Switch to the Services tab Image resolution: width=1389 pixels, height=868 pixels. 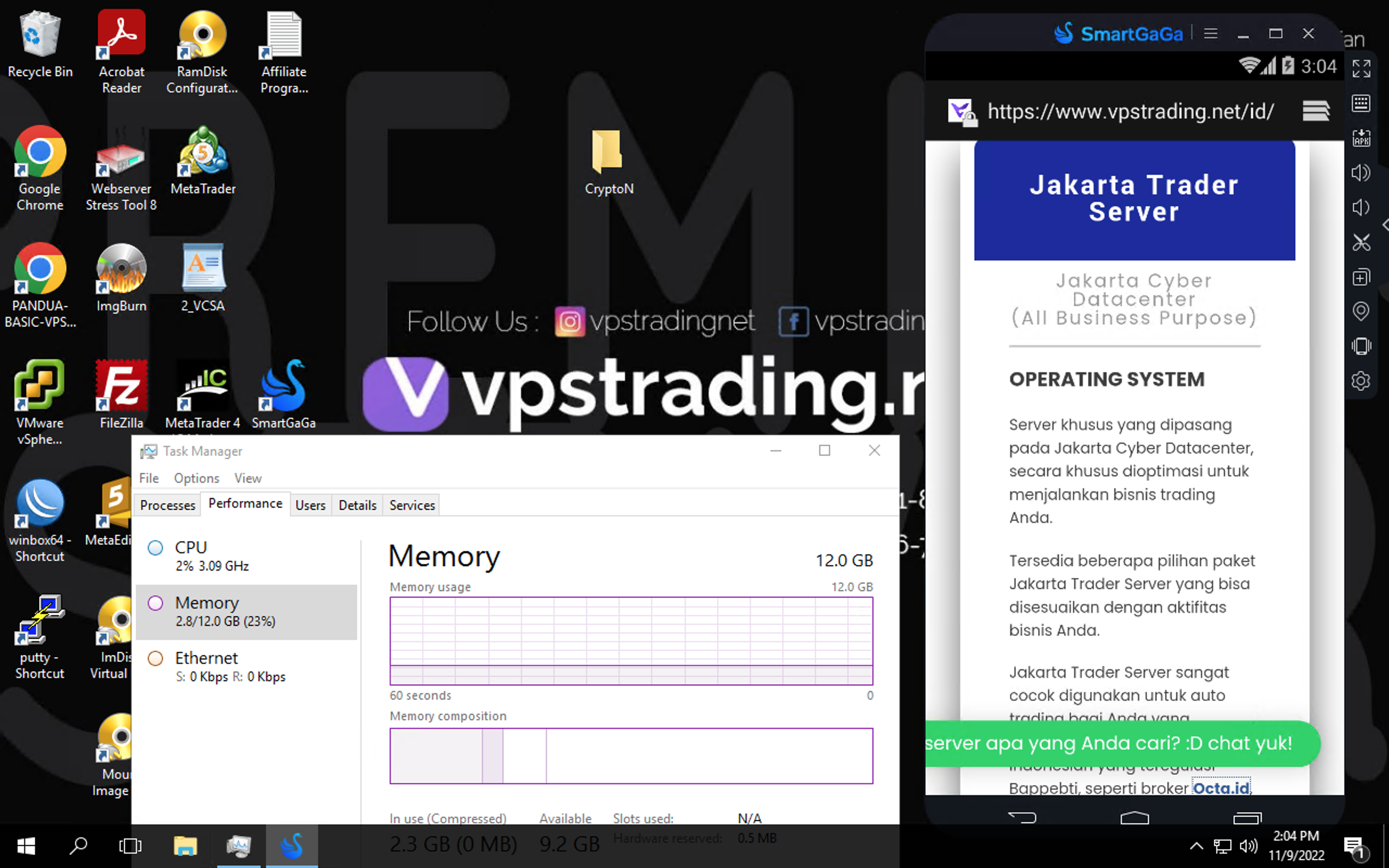tap(412, 505)
